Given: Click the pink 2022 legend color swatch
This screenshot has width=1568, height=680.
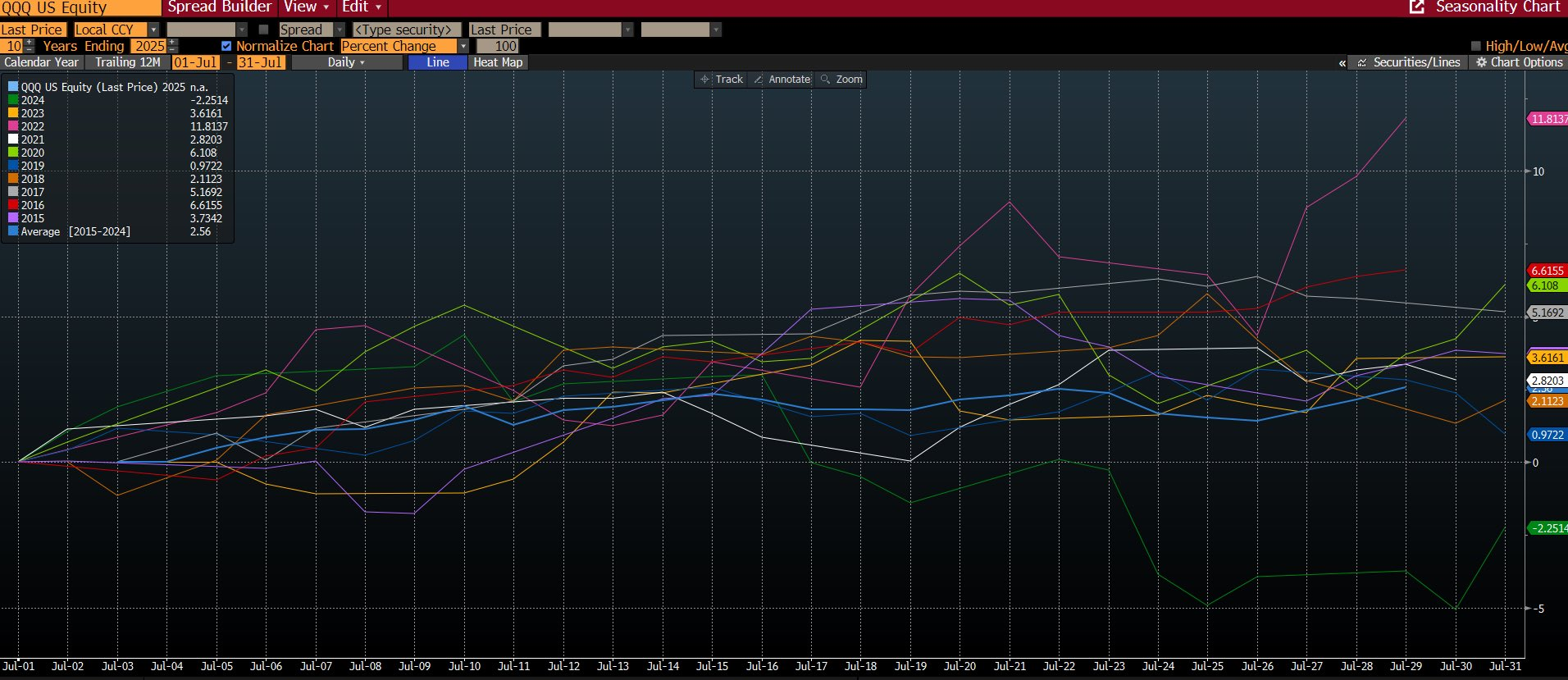Looking at the screenshot, I should 13,126.
